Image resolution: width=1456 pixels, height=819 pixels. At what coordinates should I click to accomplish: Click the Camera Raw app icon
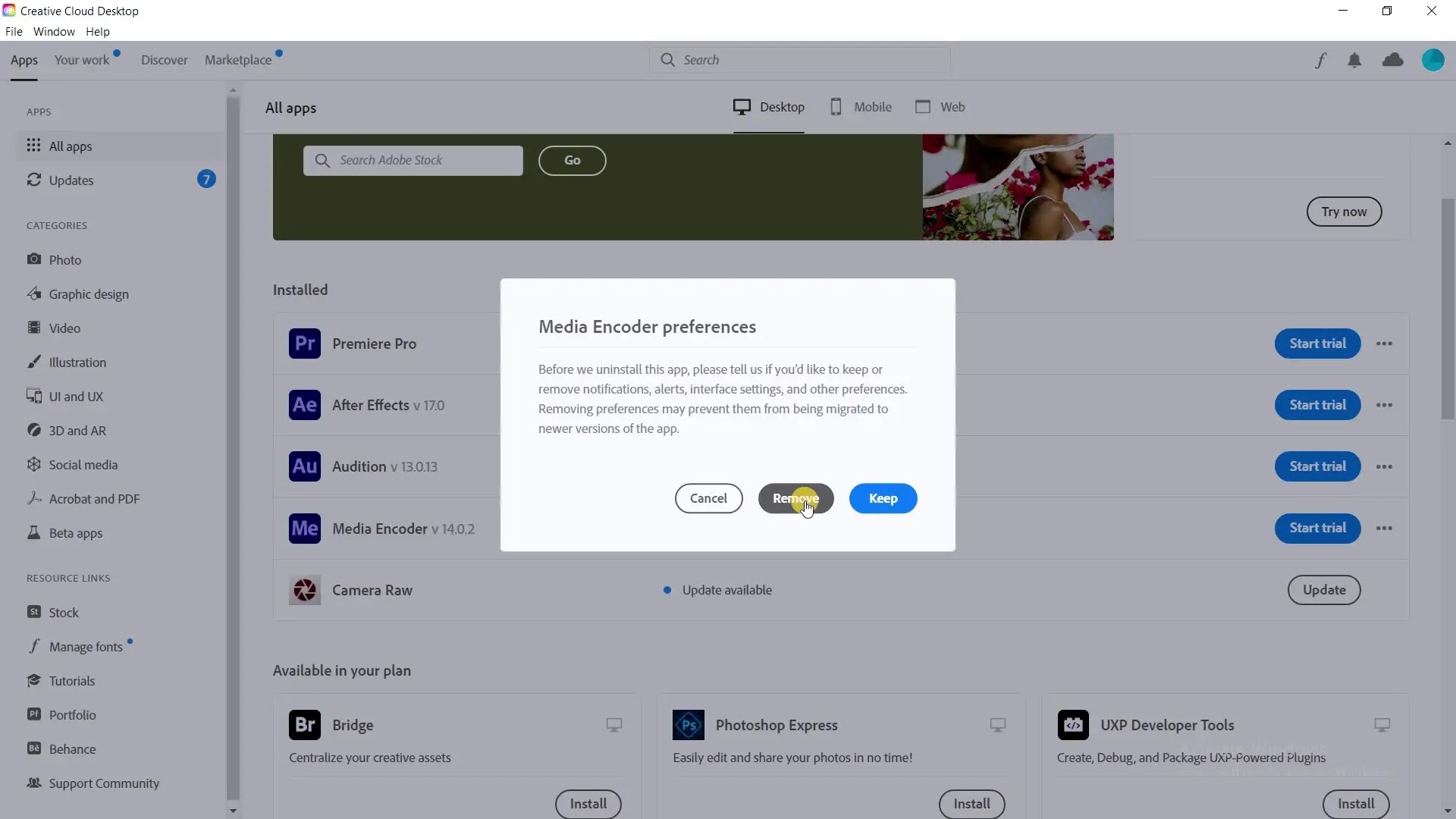(x=304, y=590)
